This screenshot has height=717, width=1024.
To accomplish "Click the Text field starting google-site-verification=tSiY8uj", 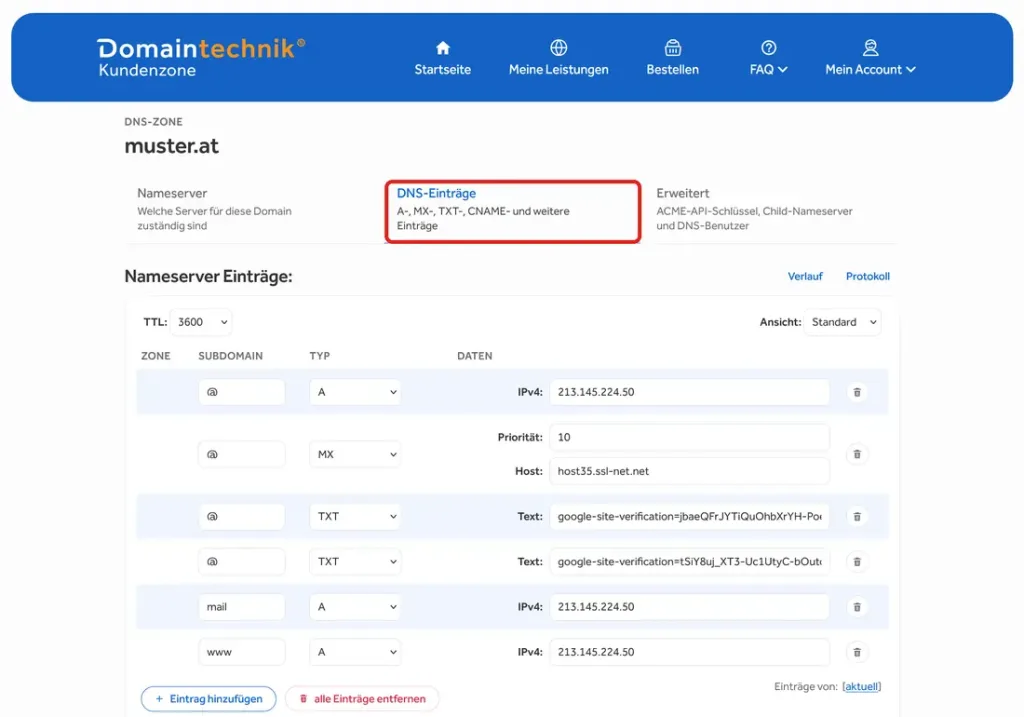I will coord(689,562).
